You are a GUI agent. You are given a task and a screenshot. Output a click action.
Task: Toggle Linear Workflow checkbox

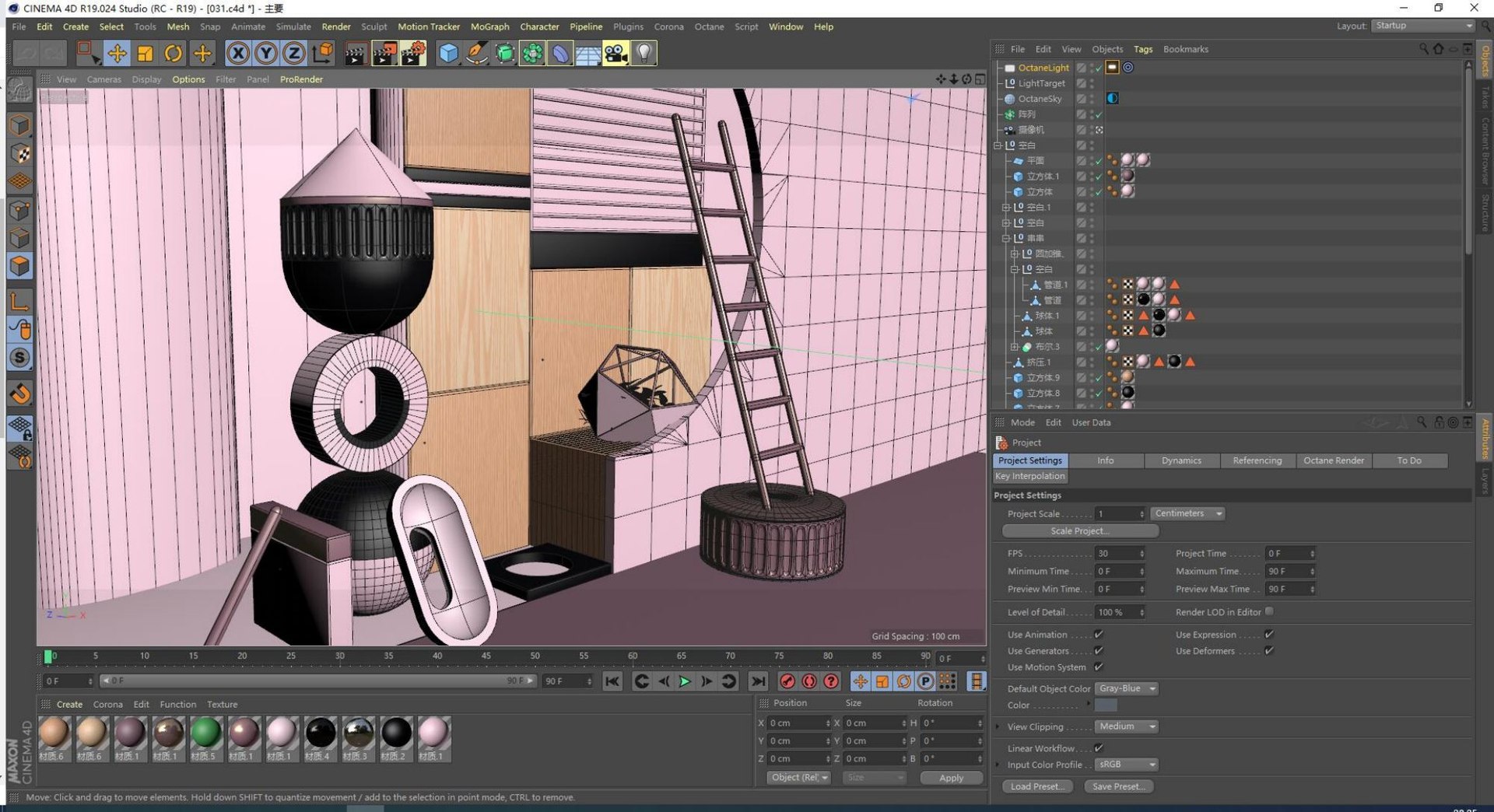click(x=1099, y=748)
